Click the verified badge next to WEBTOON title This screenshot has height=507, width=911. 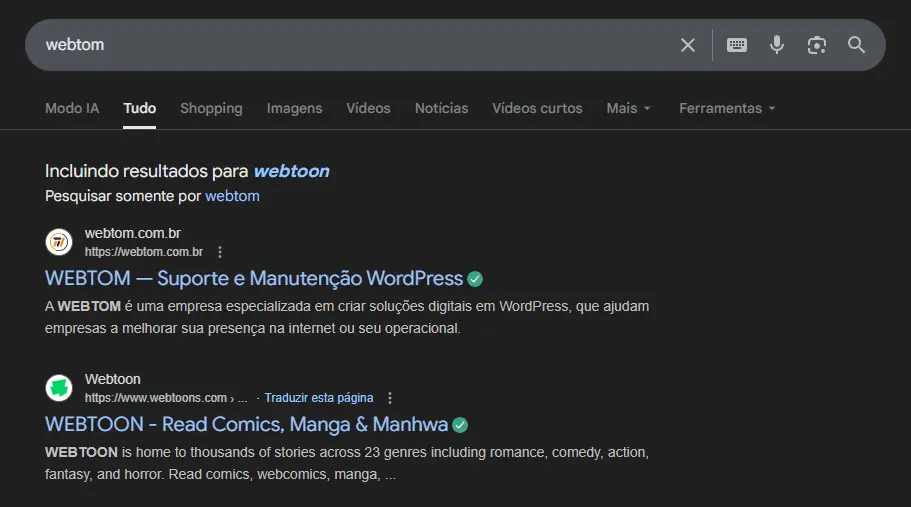point(460,425)
